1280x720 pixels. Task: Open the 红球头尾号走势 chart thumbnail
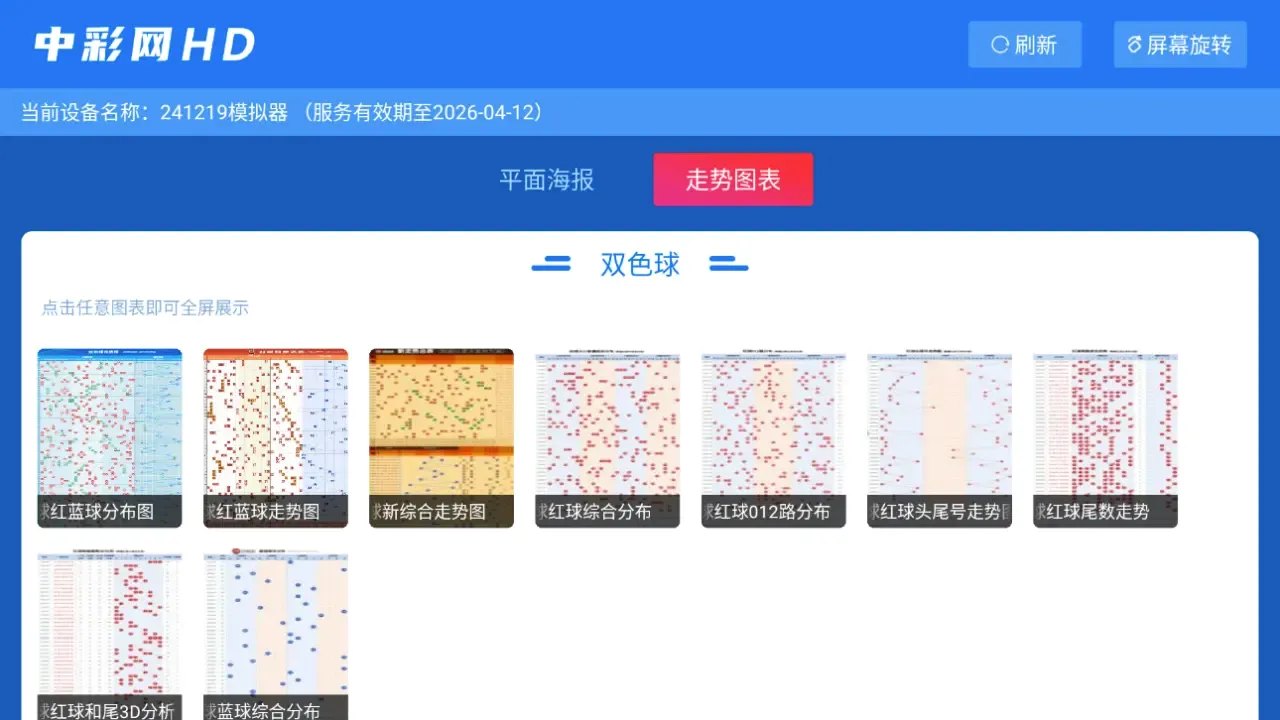tap(940, 438)
